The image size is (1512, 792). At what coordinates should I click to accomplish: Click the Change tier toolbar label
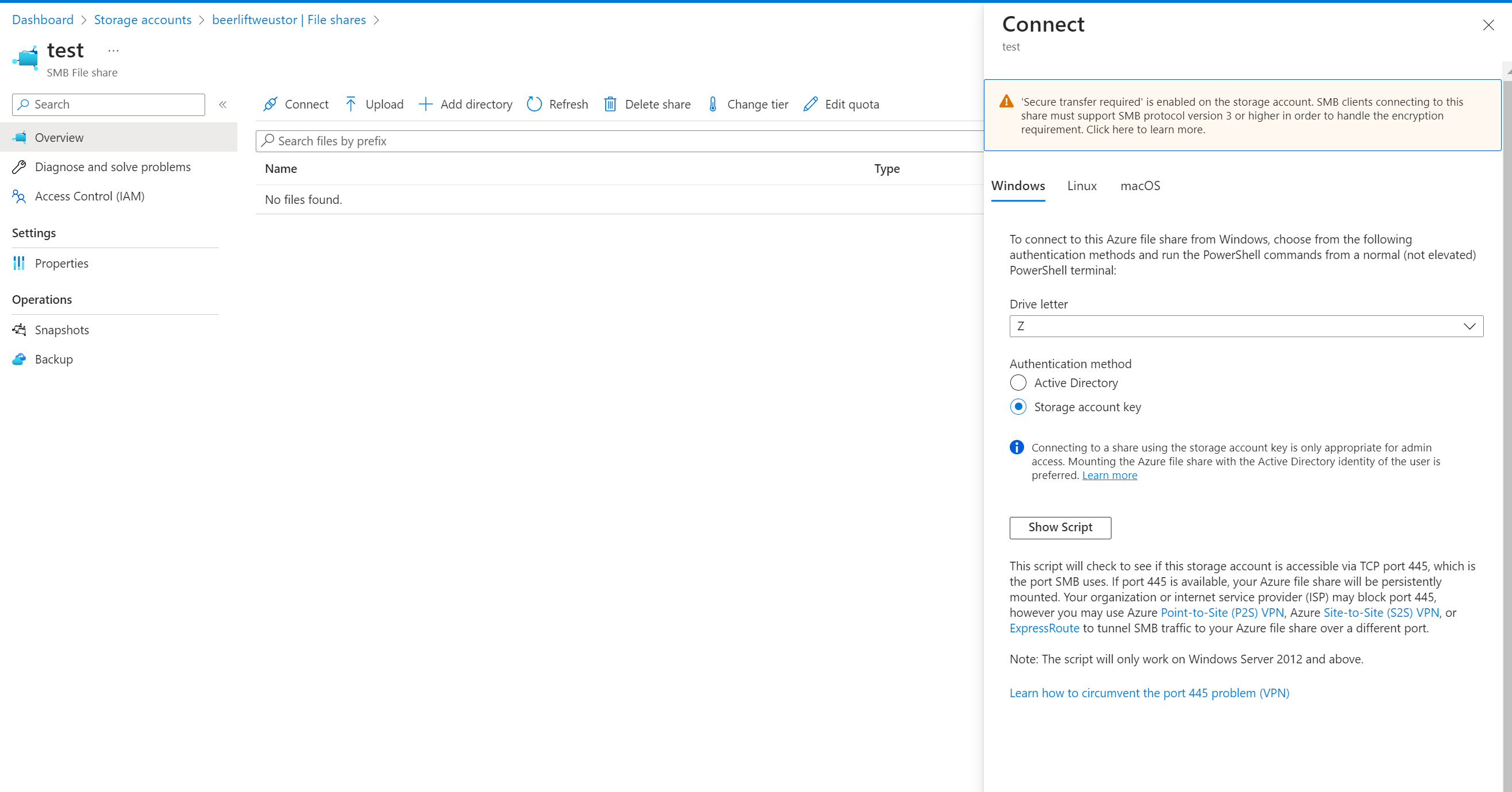click(758, 105)
